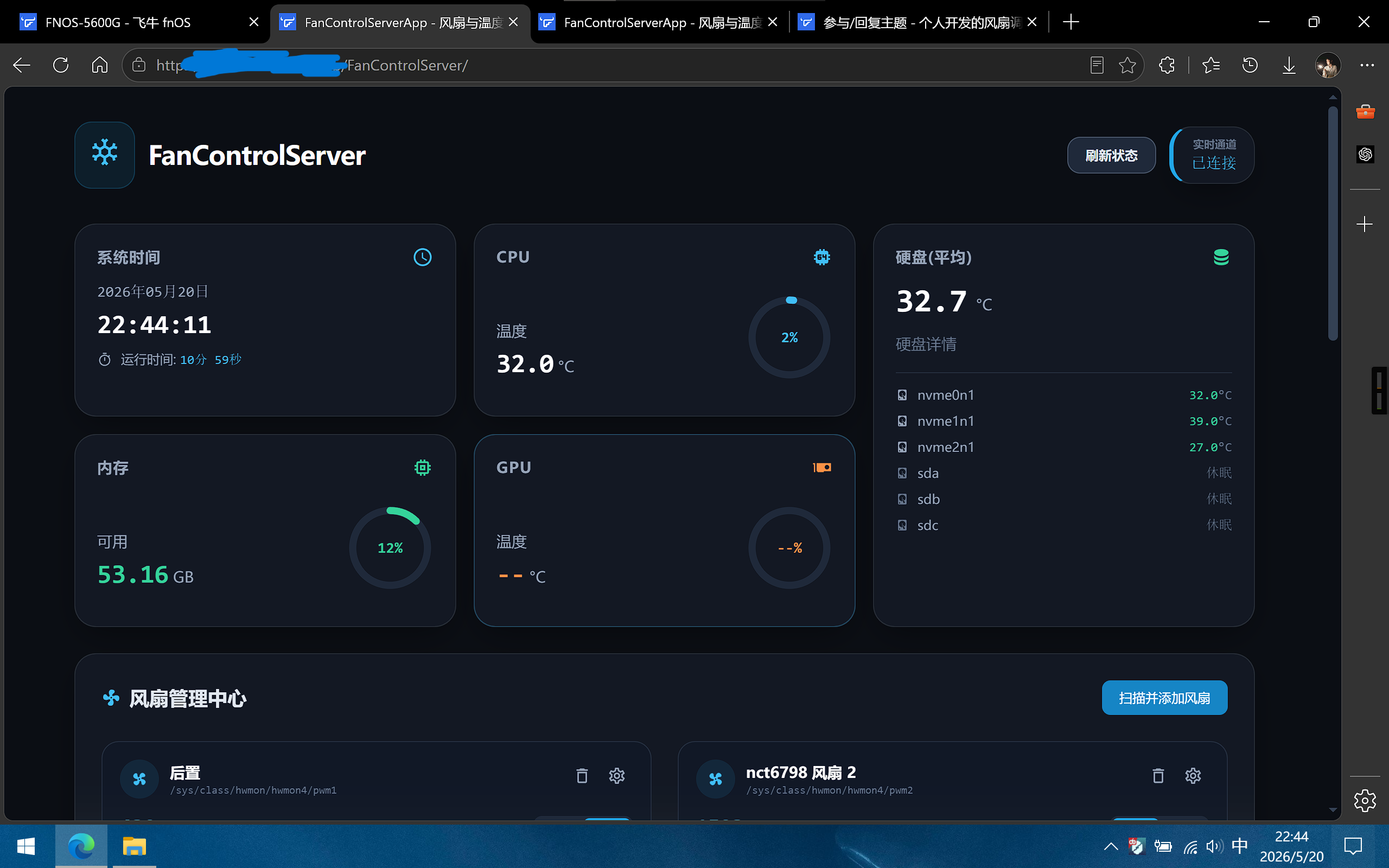Close the FNOS-5600G tab
1389x868 pixels.
[x=254, y=22]
